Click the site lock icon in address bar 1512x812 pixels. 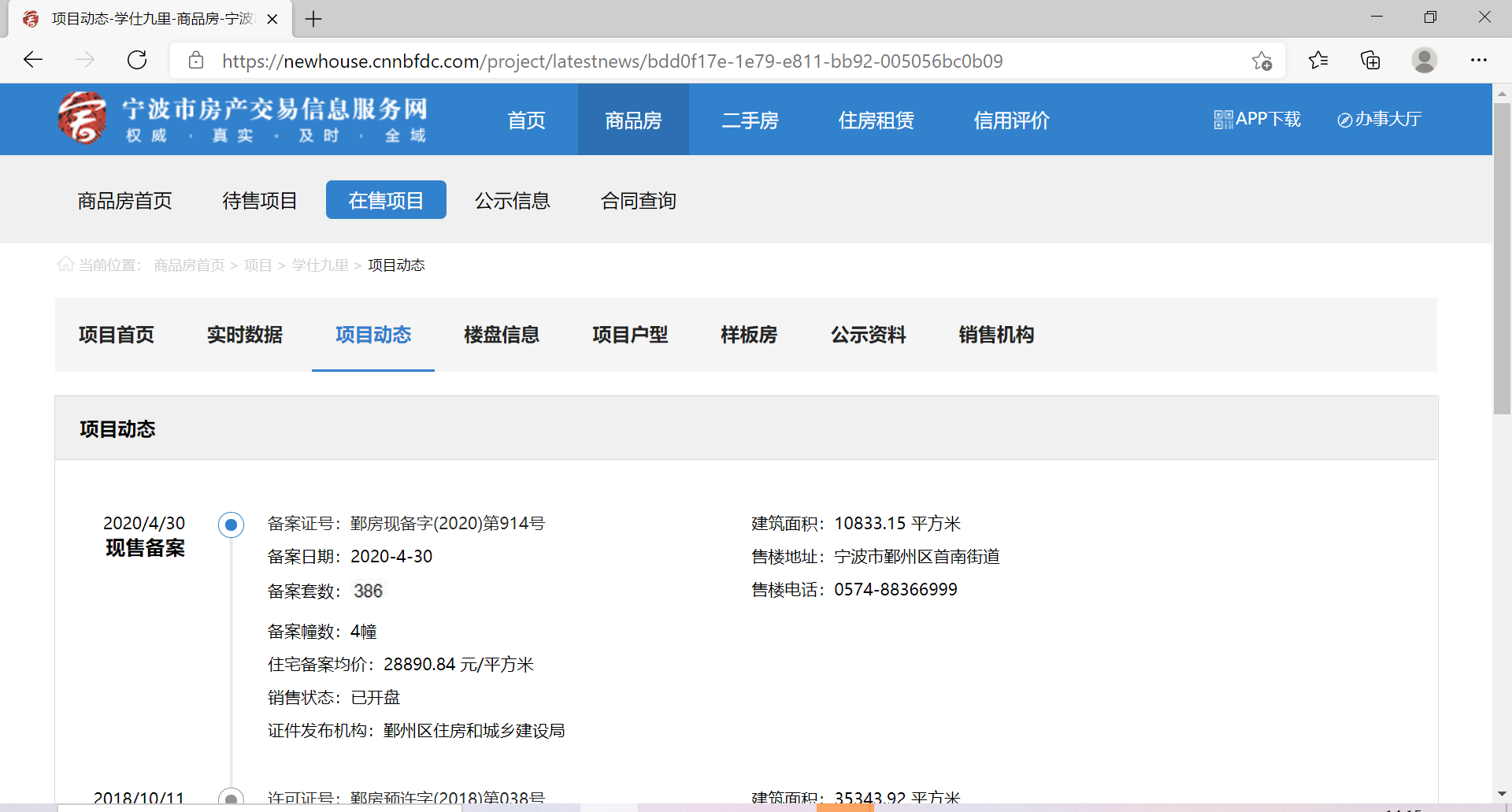[196, 61]
